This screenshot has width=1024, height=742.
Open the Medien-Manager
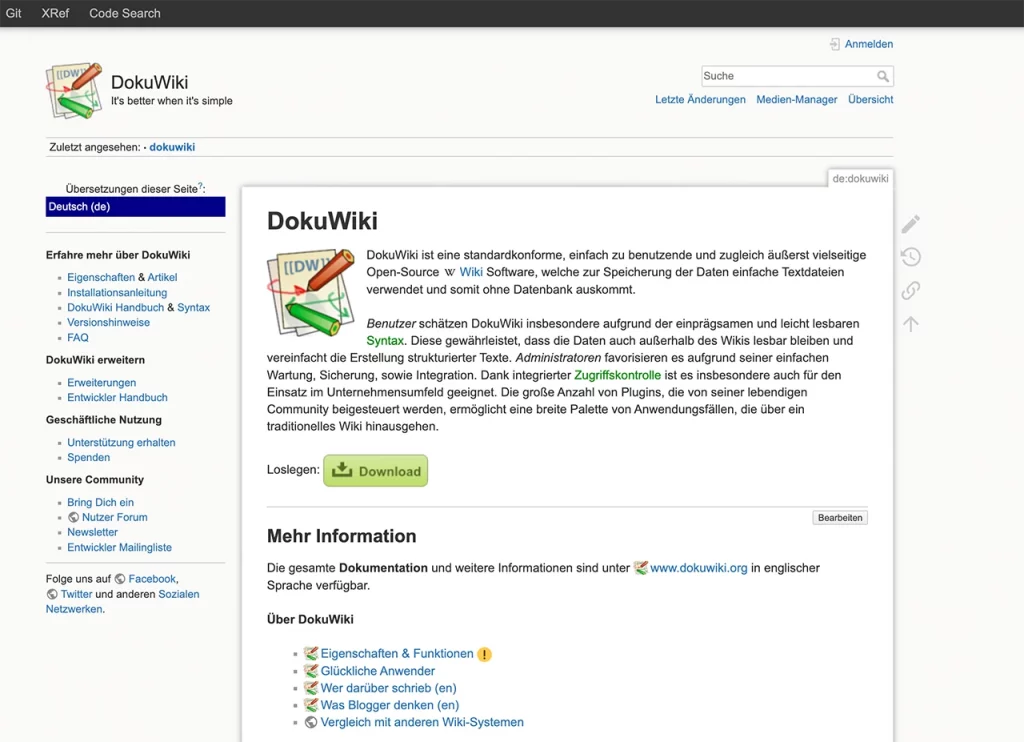796,99
